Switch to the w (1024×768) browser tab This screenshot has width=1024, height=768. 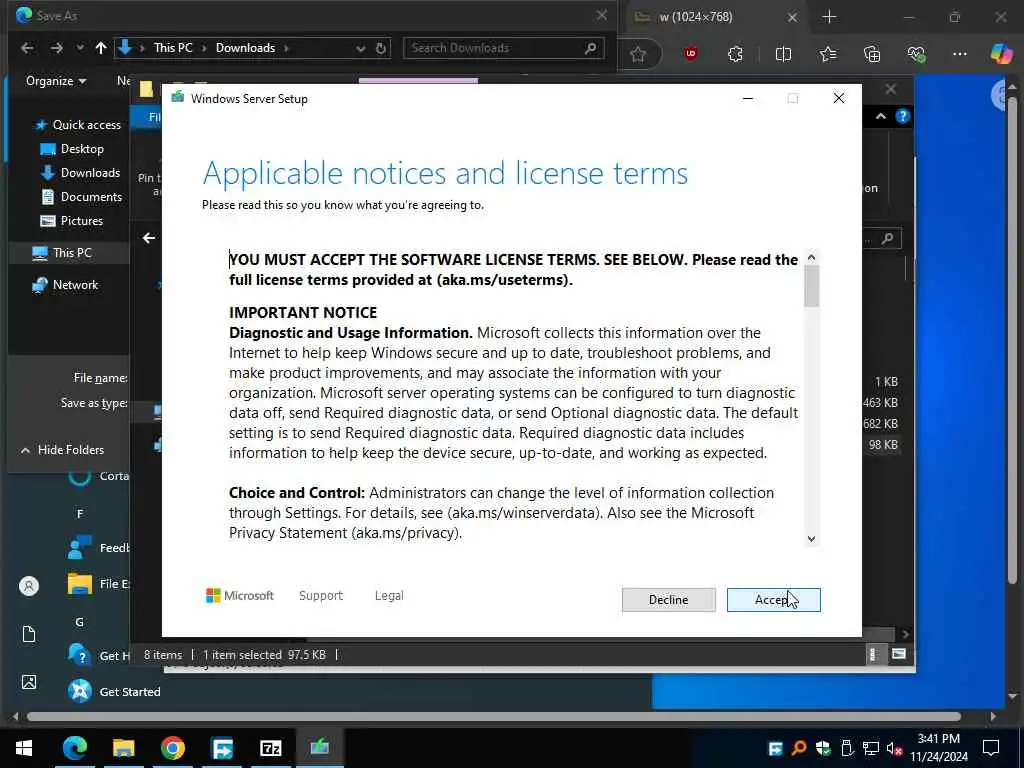(715, 17)
